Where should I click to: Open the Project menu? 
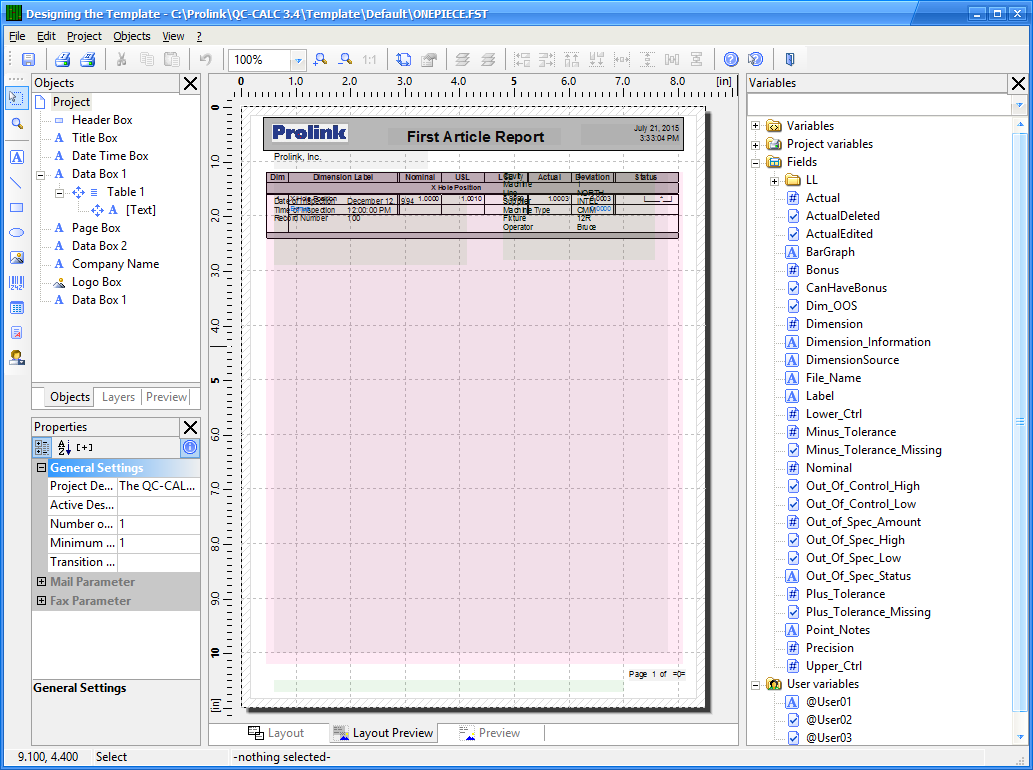tap(84, 36)
